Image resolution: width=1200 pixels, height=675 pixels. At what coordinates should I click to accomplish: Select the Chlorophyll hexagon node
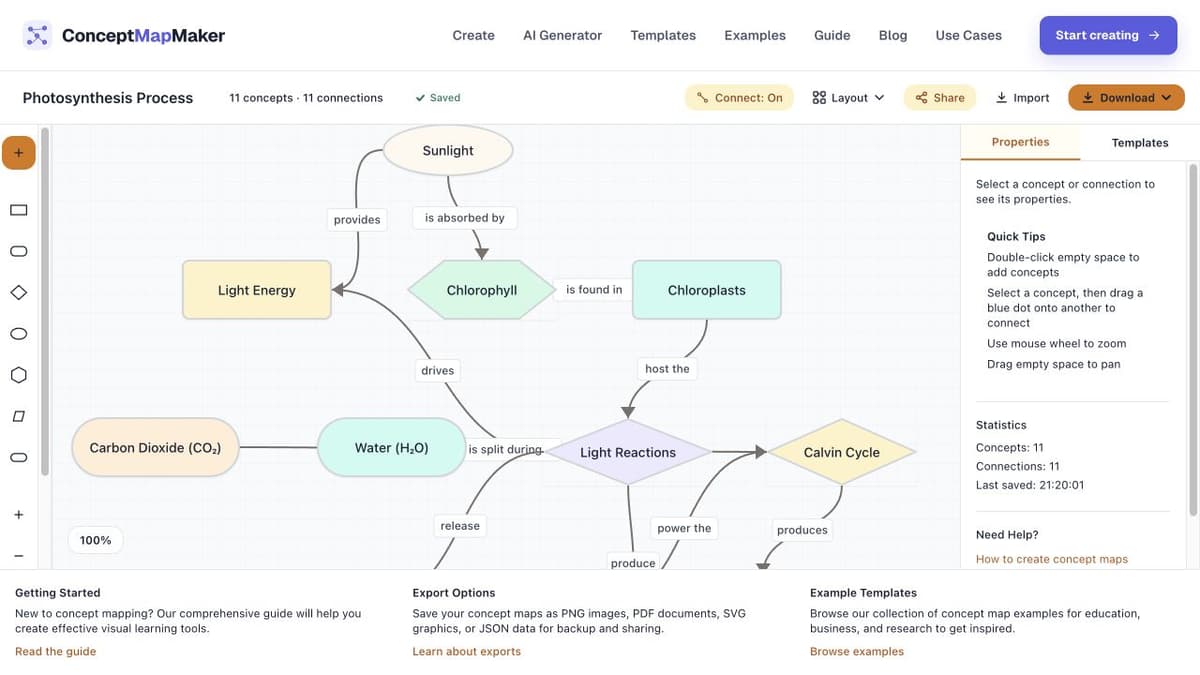click(x=482, y=290)
